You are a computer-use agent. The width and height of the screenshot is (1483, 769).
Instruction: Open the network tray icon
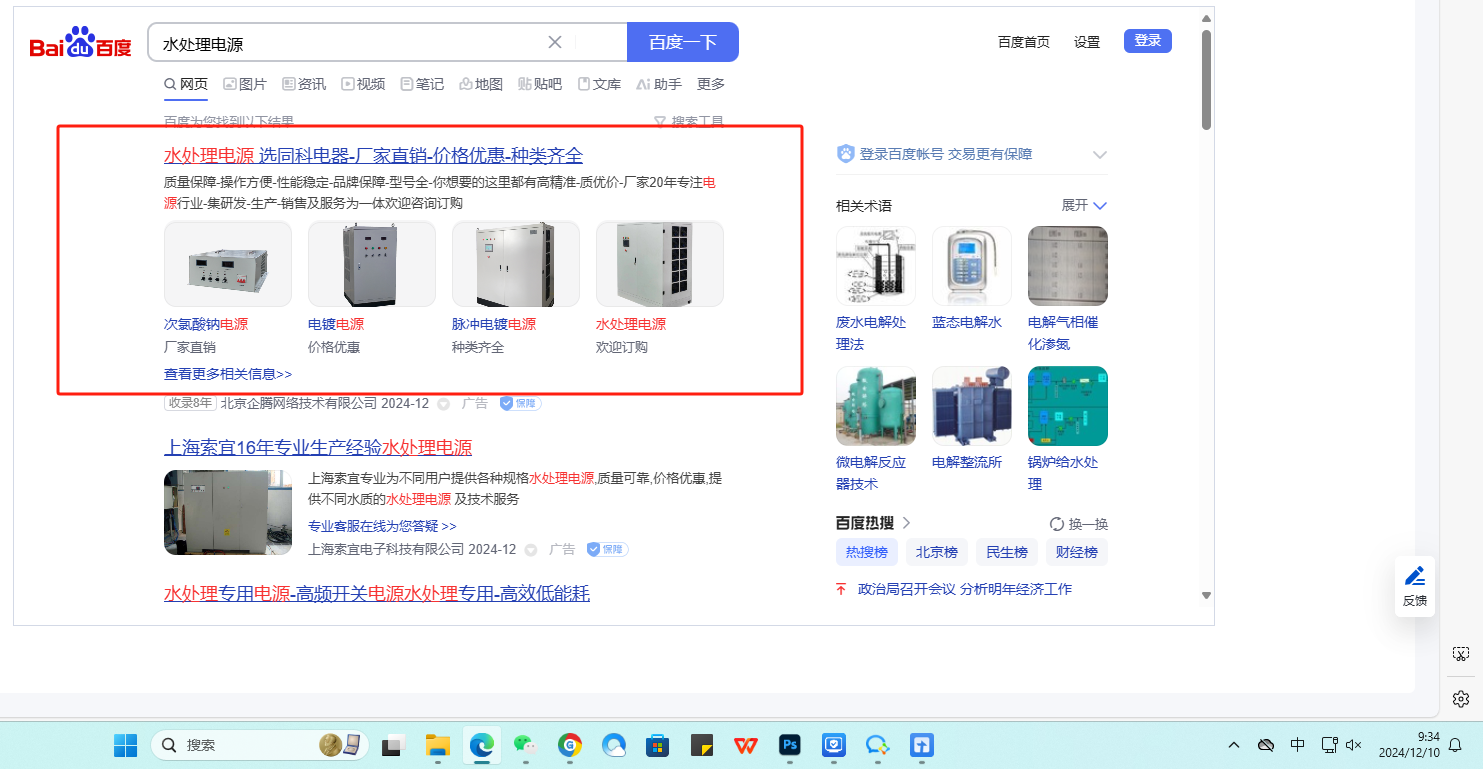(1329, 745)
